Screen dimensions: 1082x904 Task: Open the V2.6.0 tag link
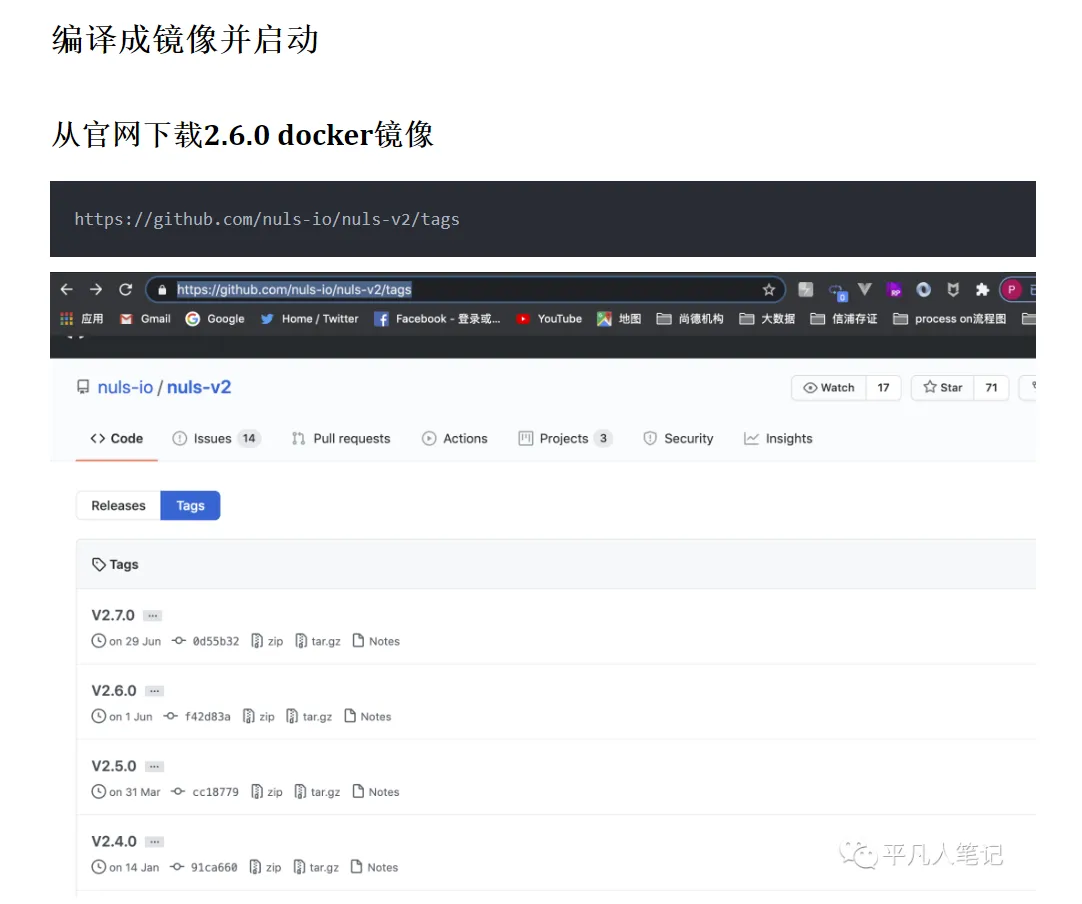(x=114, y=691)
